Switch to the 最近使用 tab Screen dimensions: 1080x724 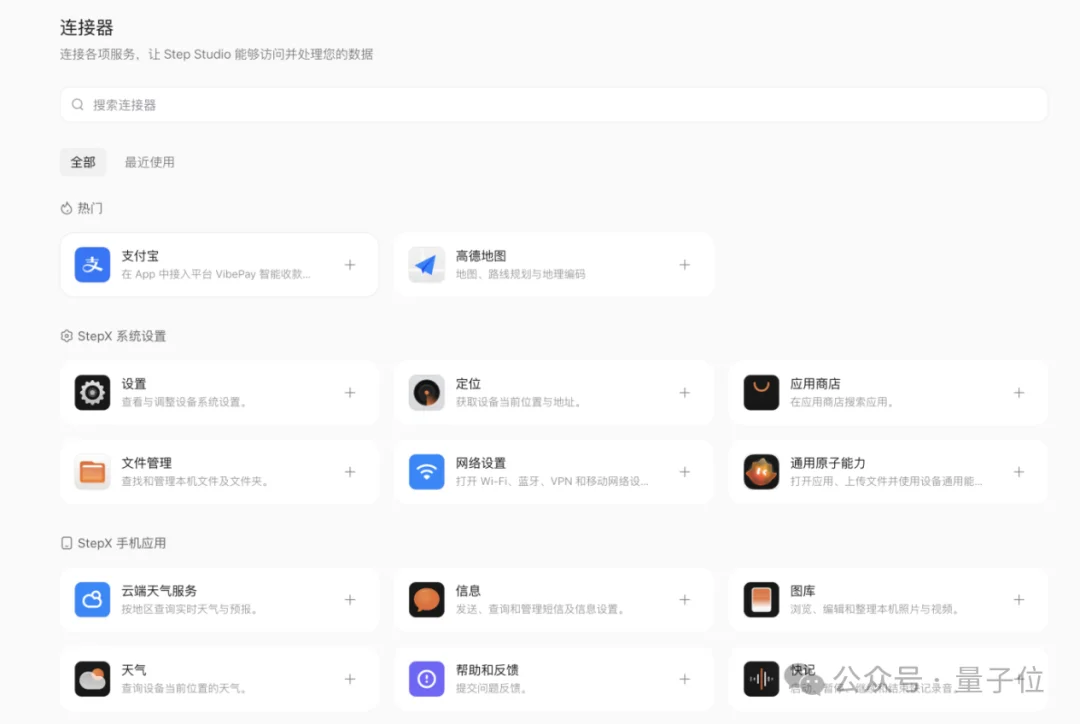(149, 162)
